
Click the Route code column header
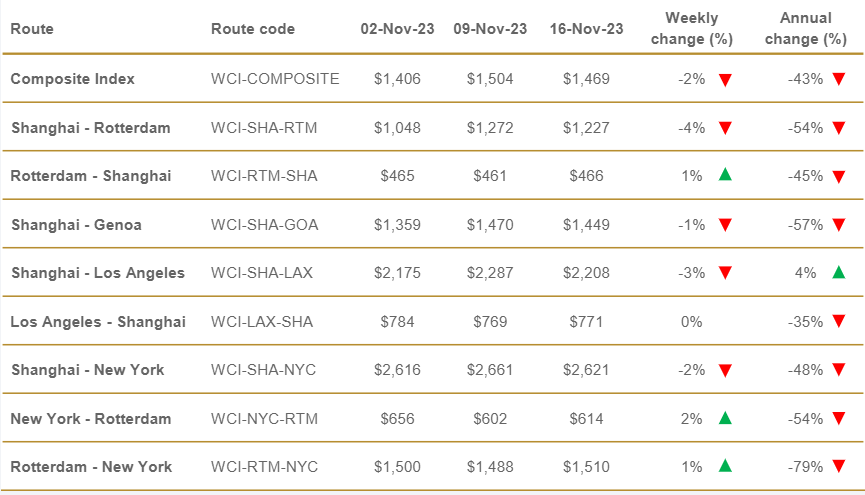click(253, 29)
